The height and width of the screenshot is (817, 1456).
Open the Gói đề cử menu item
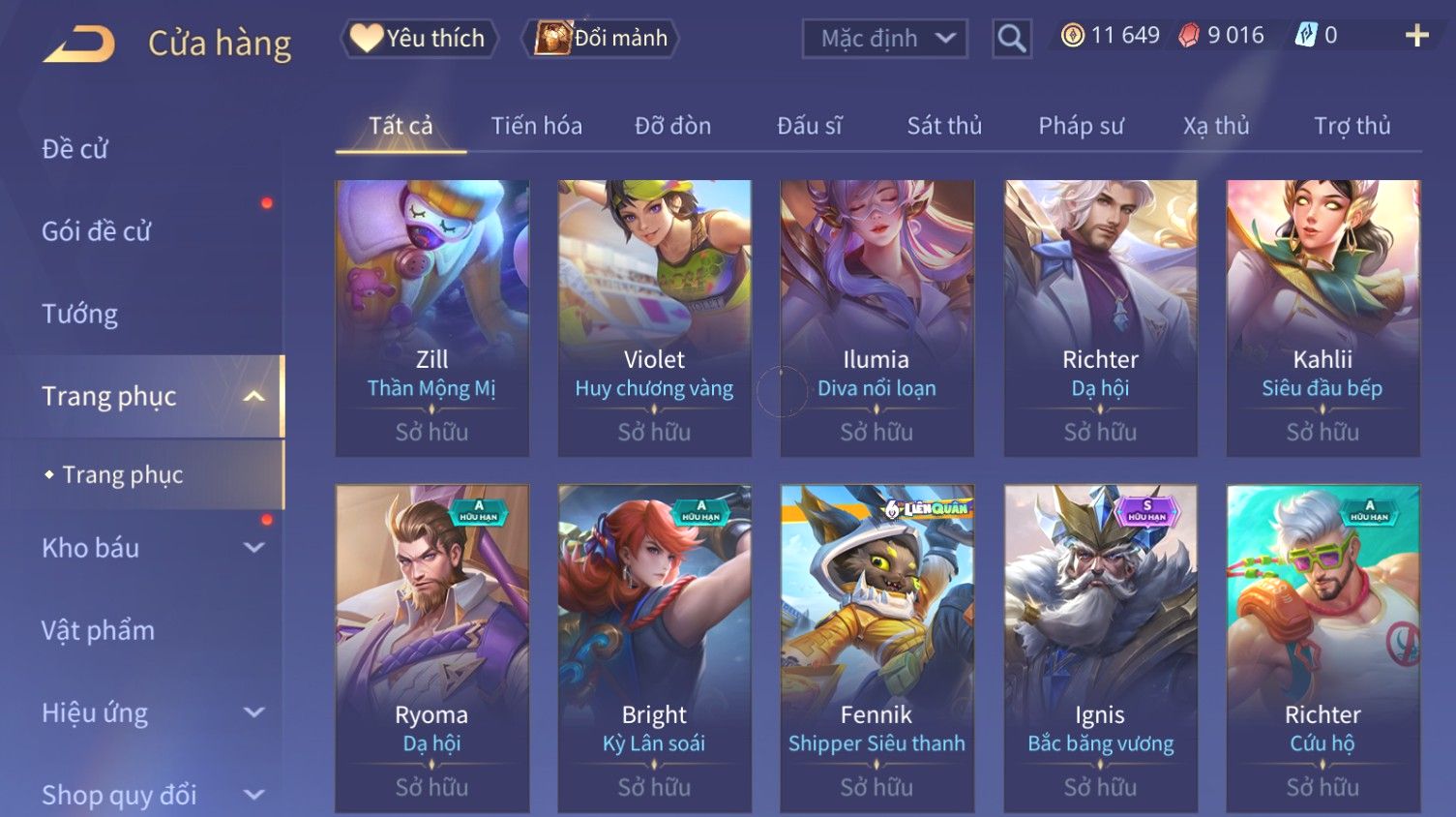[97, 231]
